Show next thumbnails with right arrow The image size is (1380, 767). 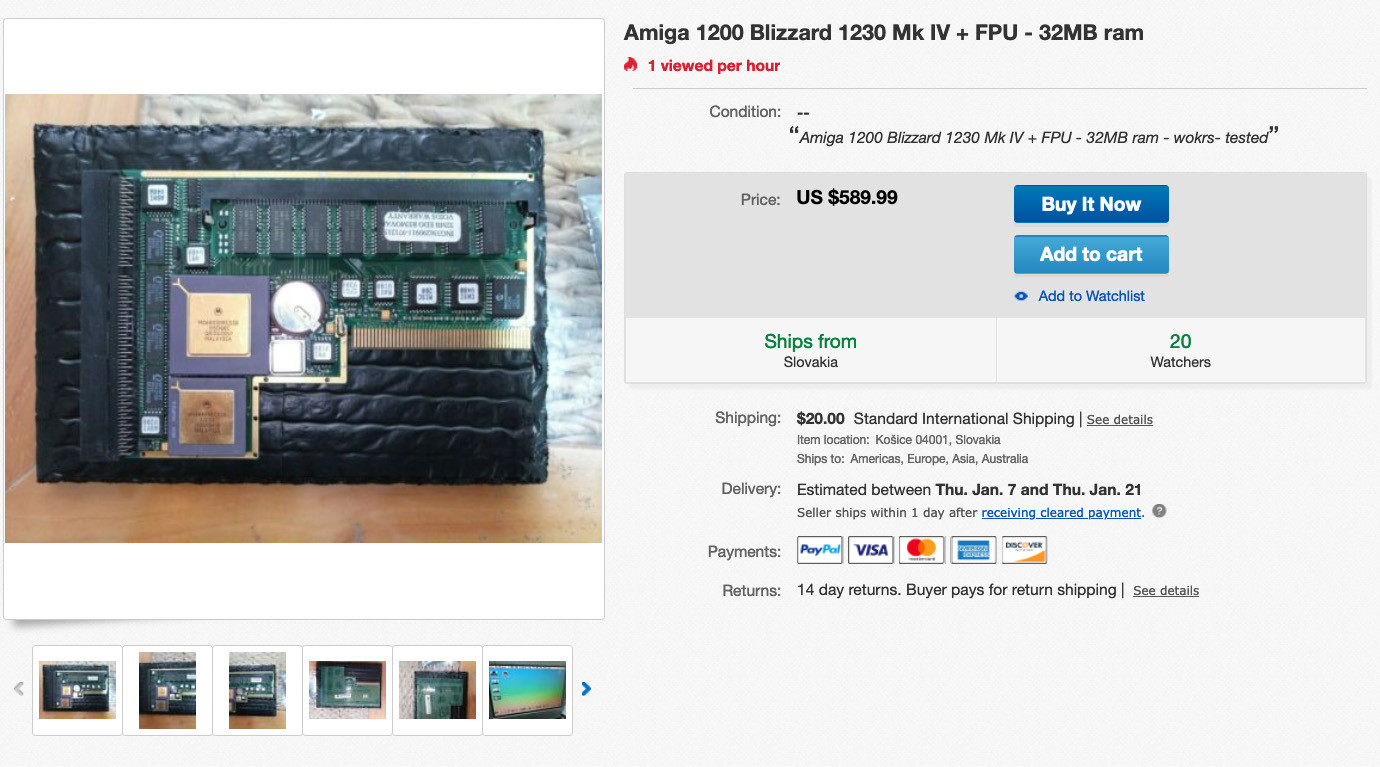click(x=587, y=689)
